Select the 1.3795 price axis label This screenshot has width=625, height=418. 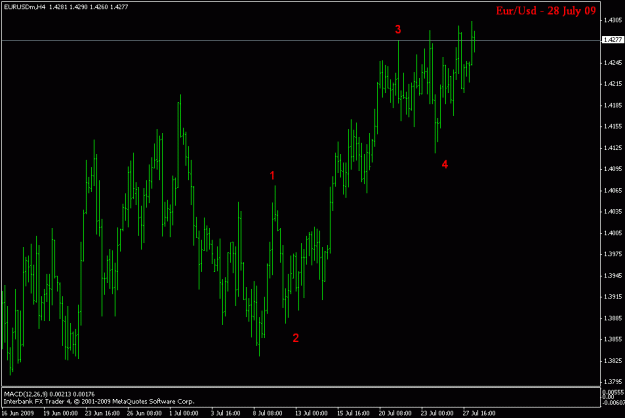pos(613,382)
